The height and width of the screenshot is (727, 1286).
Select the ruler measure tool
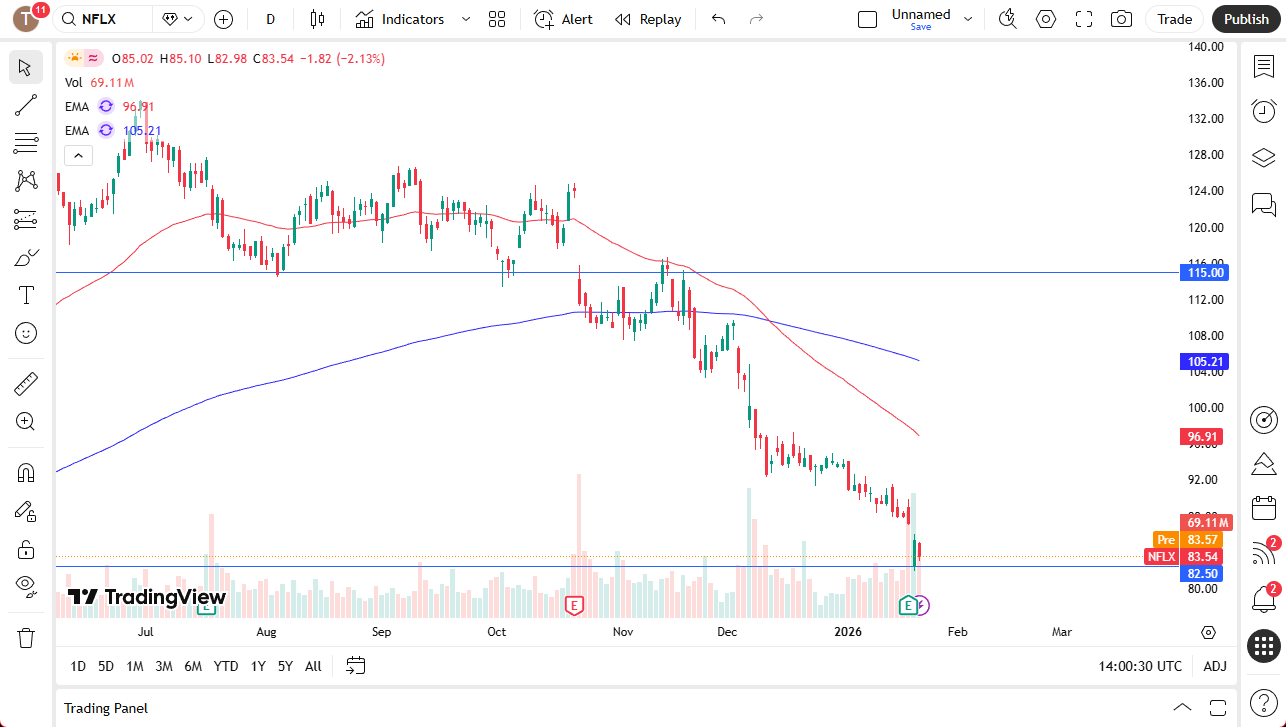(x=26, y=383)
